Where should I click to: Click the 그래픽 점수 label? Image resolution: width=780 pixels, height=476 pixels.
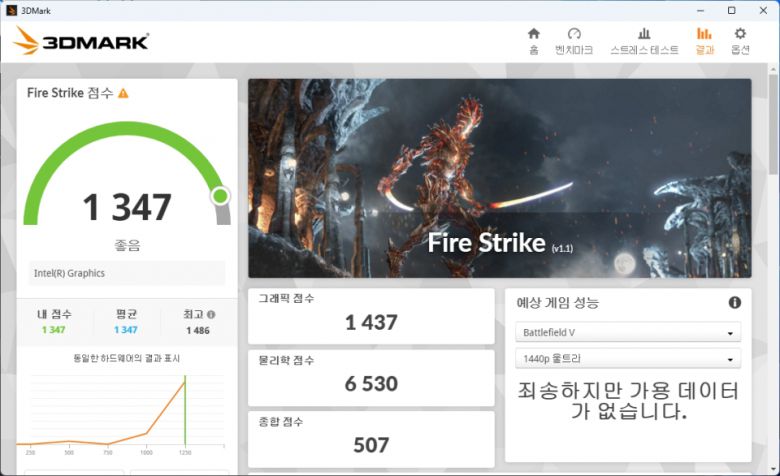coord(286,298)
